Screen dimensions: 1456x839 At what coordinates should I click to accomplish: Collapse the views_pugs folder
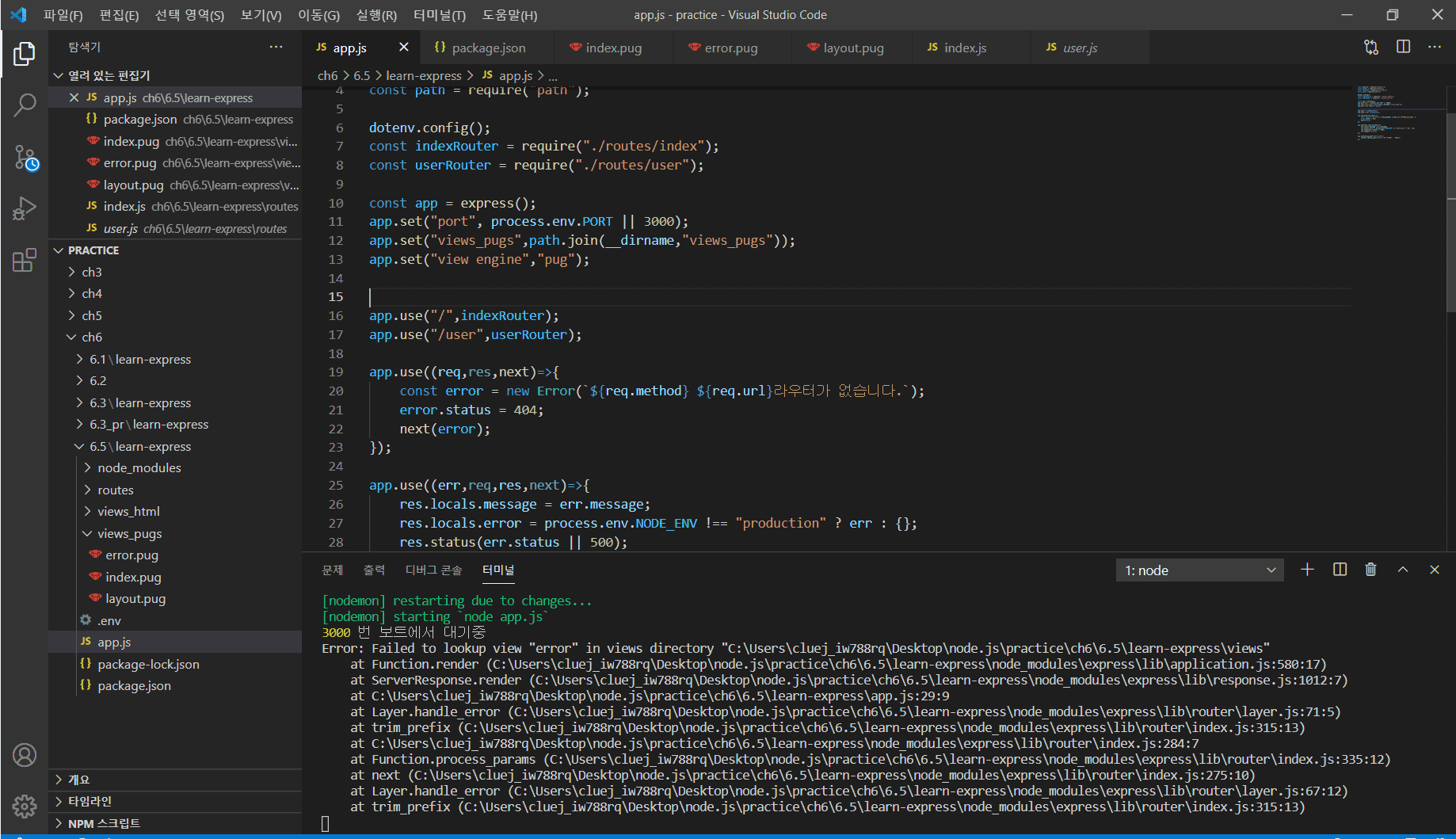(x=129, y=533)
